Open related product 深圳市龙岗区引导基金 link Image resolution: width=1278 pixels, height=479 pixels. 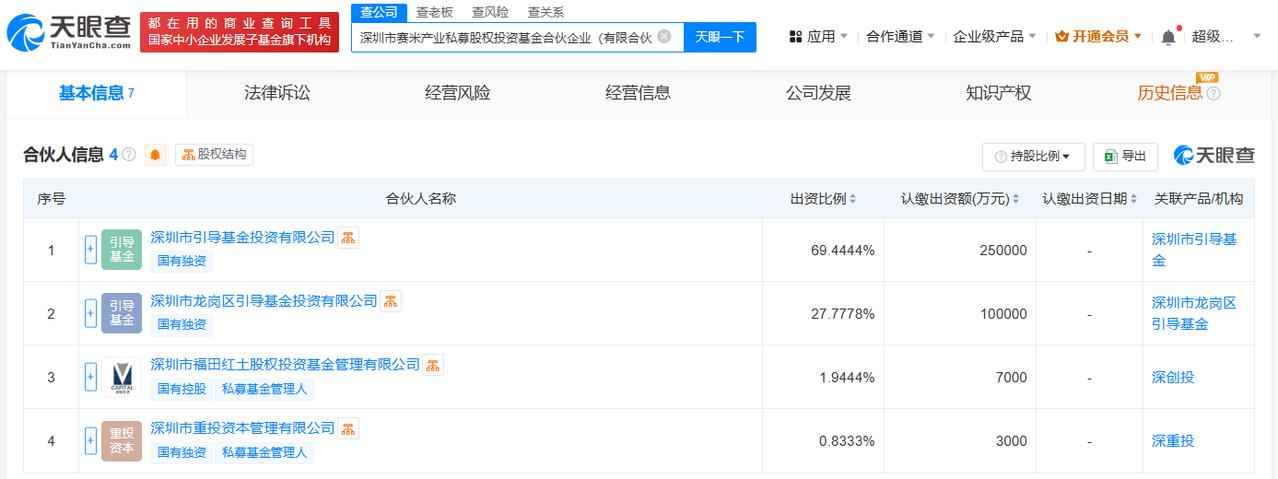pyautogui.click(x=1194, y=313)
